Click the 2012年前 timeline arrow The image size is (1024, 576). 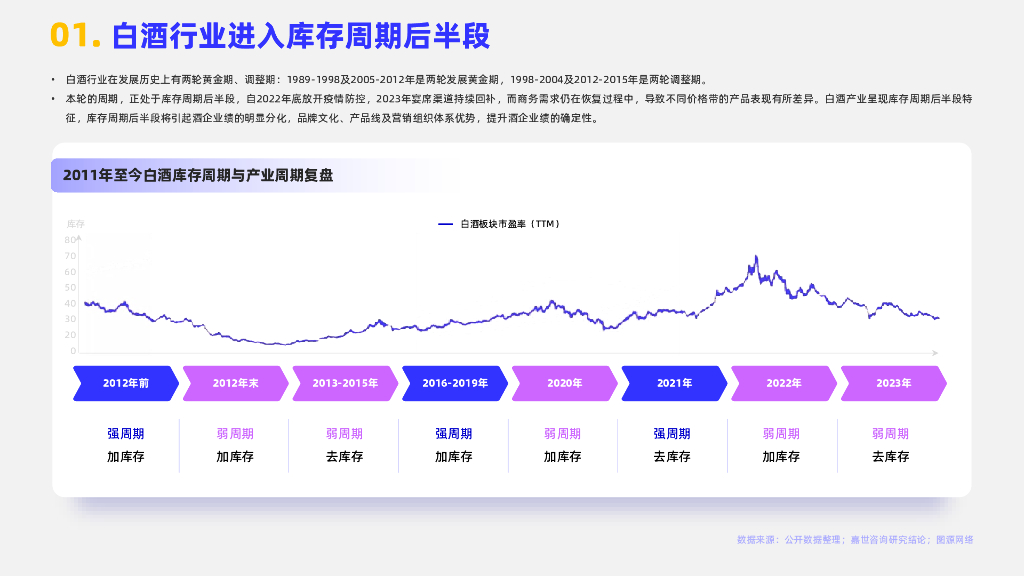pyautogui.click(x=125, y=383)
